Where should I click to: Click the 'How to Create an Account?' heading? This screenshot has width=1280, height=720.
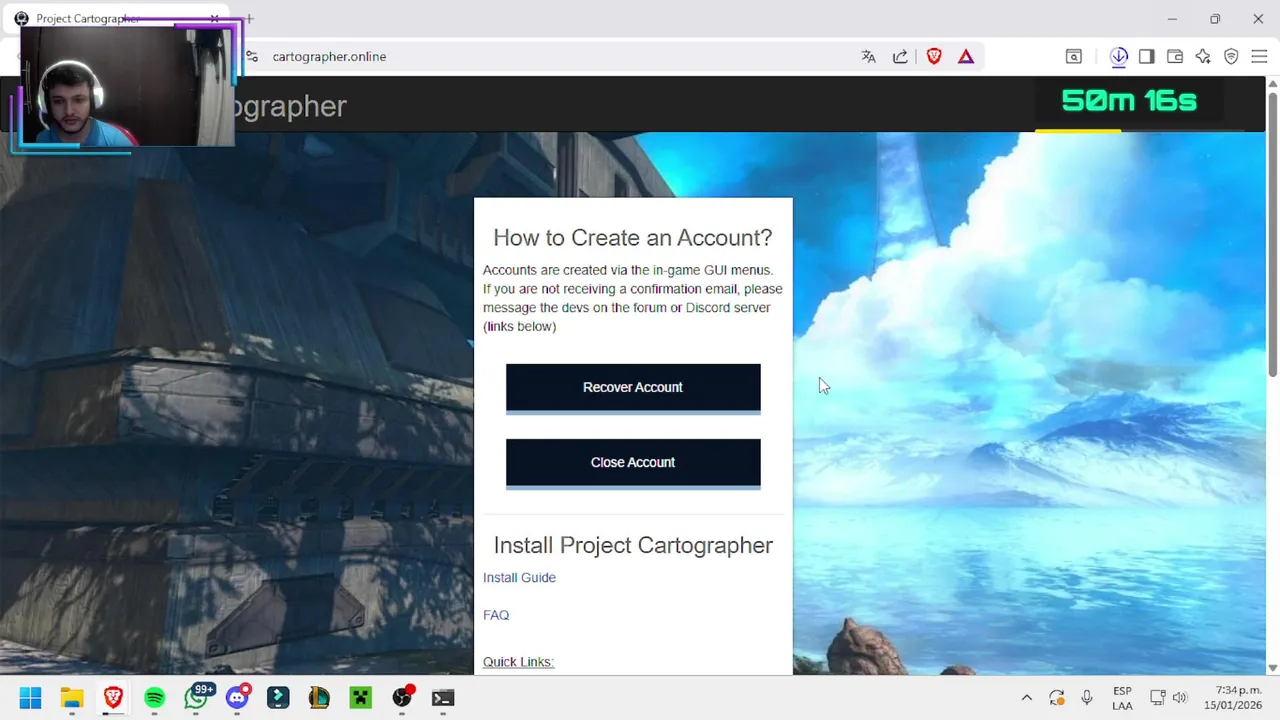[x=633, y=238]
